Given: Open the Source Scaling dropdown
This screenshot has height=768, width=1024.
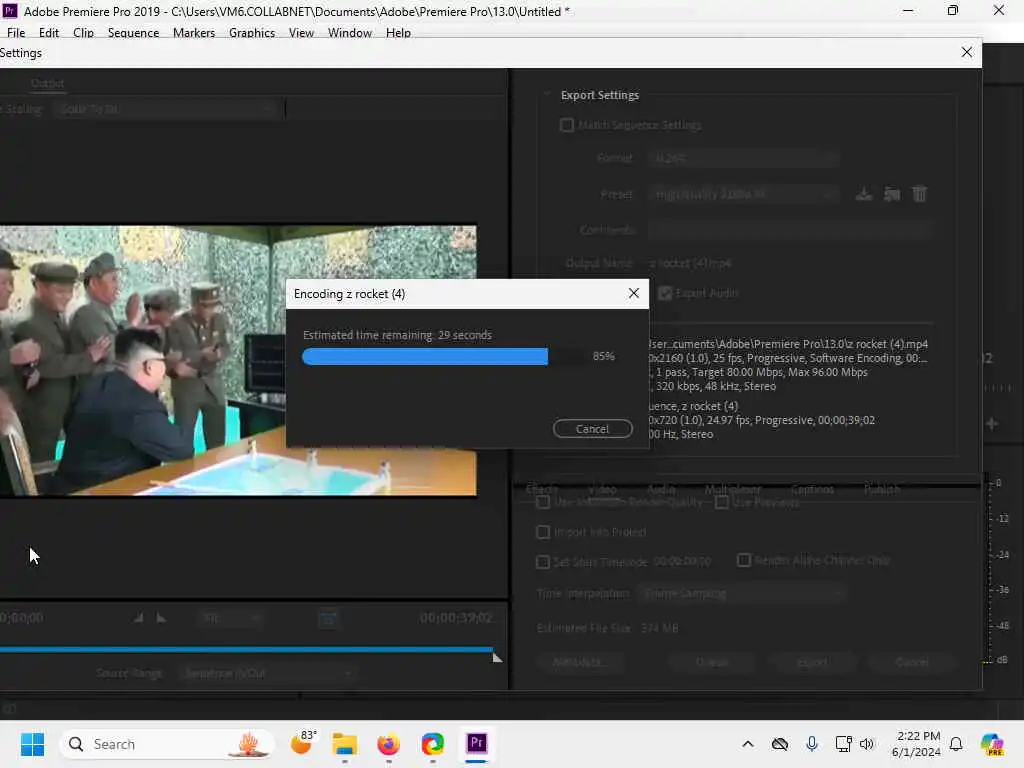Looking at the screenshot, I should [x=167, y=109].
